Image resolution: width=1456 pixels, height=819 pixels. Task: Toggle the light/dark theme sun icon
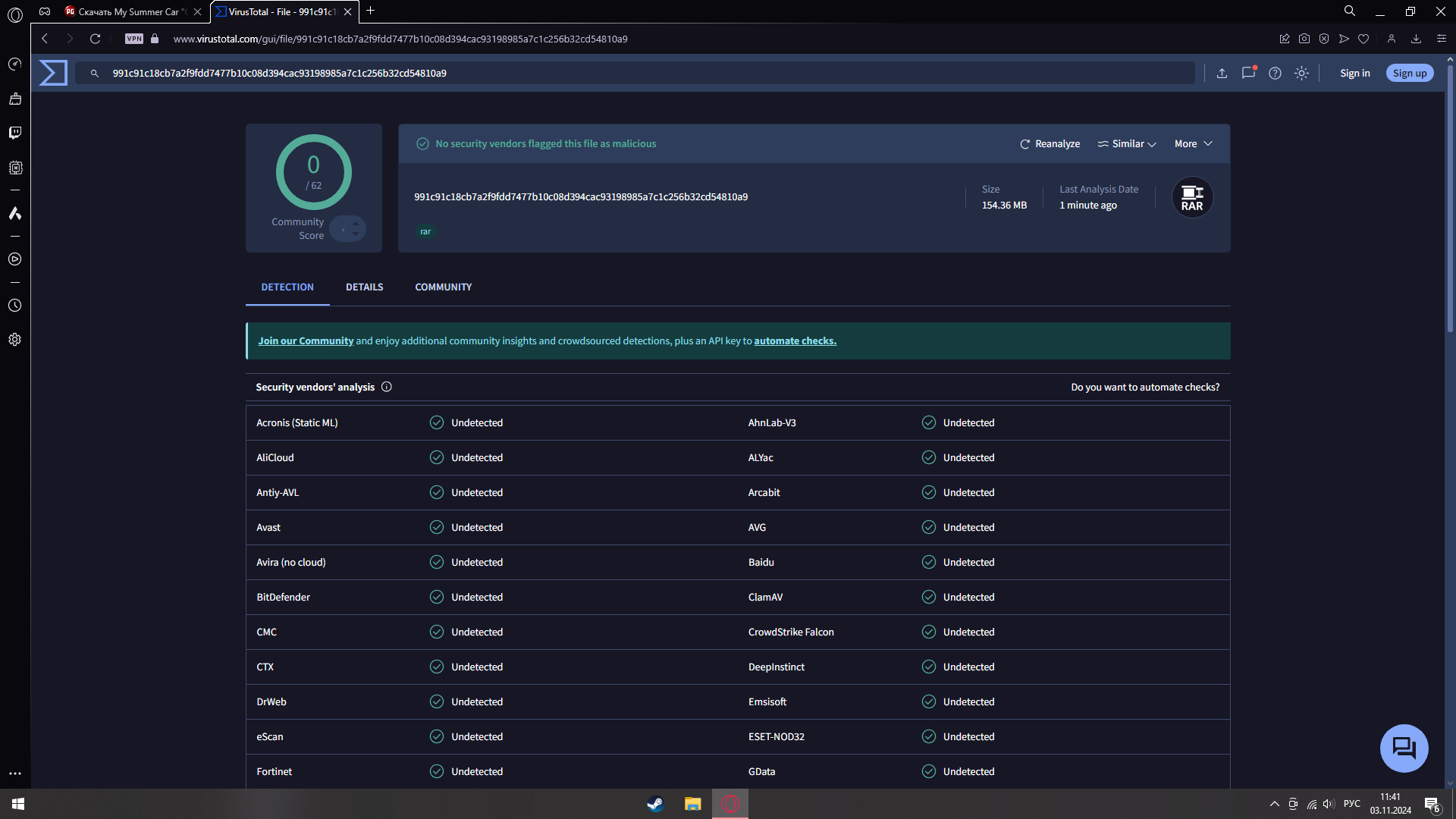(x=1301, y=74)
